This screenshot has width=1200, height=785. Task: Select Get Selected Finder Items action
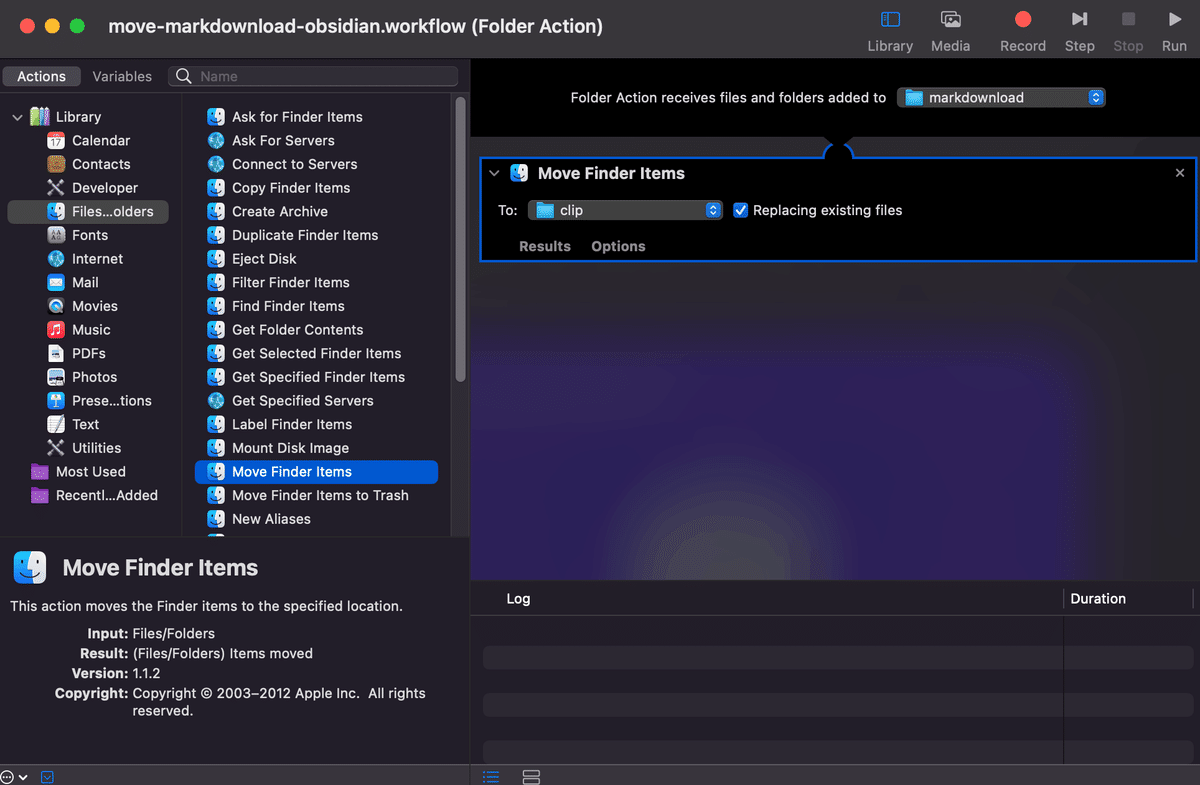316,353
